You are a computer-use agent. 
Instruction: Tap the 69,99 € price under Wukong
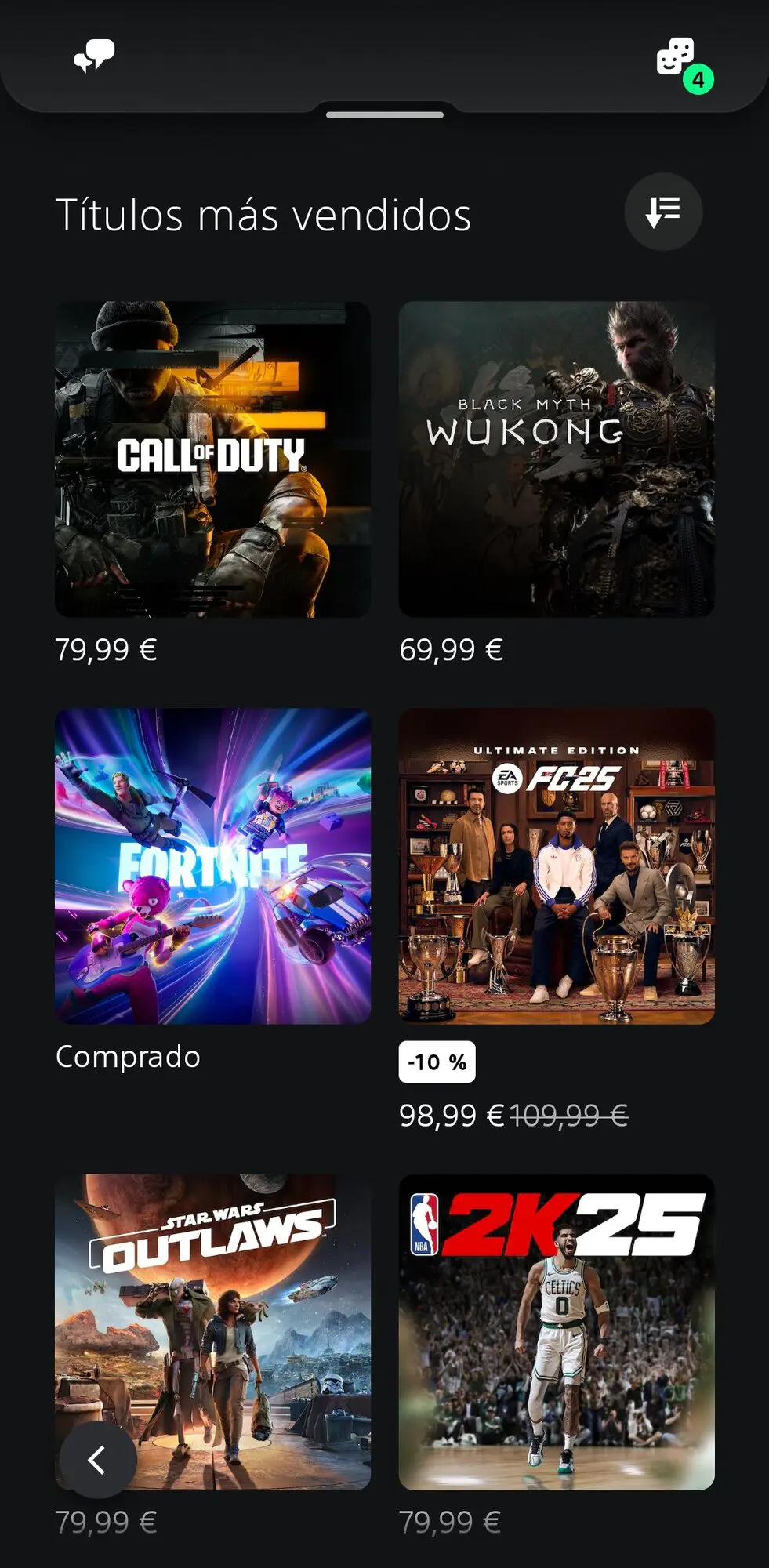[451, 650]
